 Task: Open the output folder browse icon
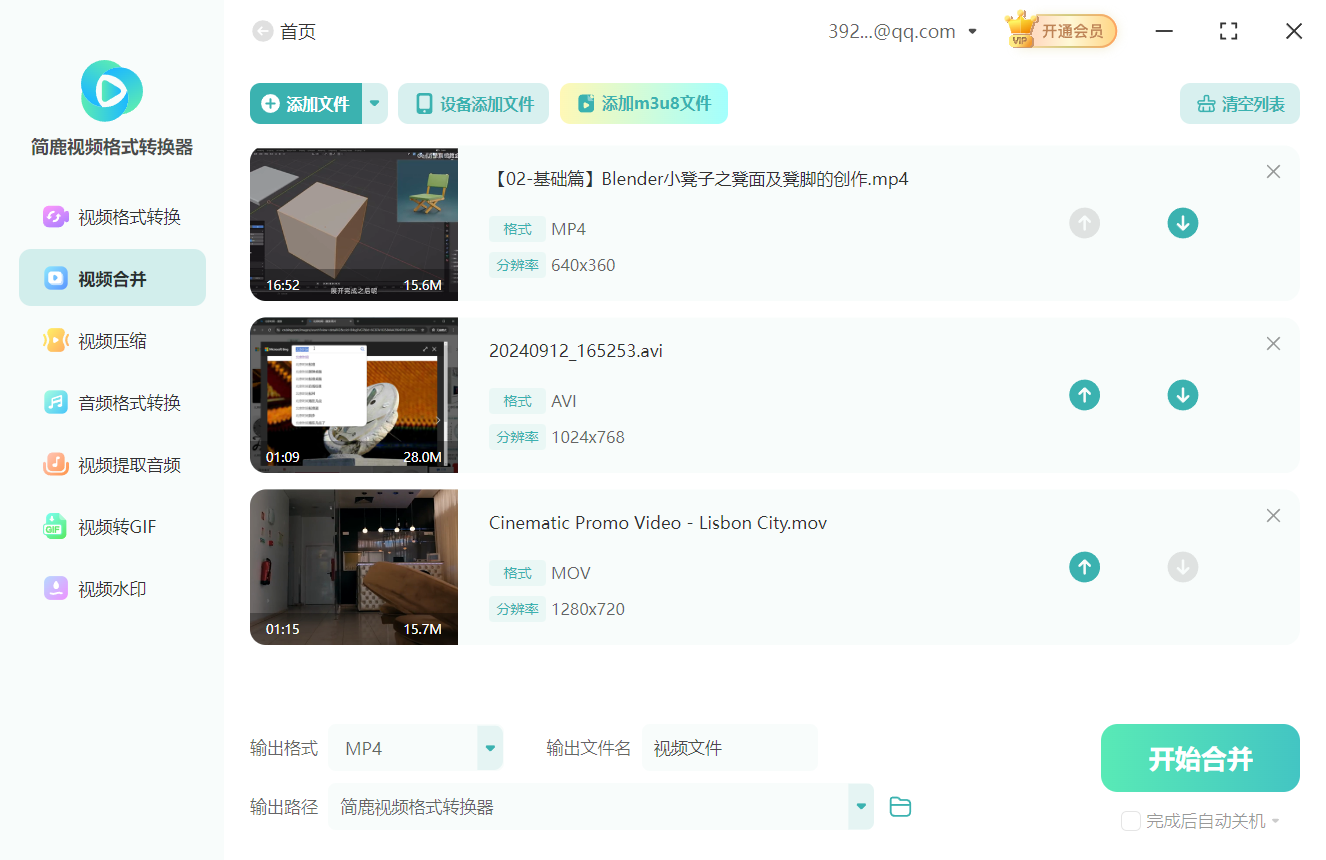click(900, 807)
